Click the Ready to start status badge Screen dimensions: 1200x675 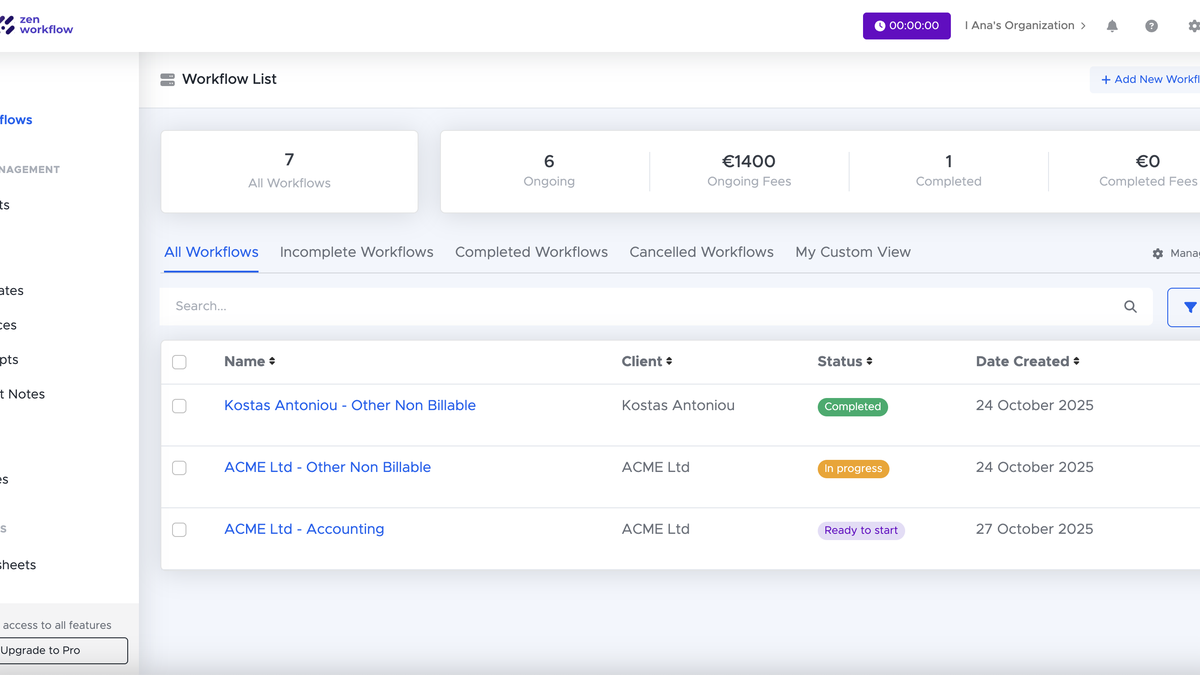pos(861,531)
